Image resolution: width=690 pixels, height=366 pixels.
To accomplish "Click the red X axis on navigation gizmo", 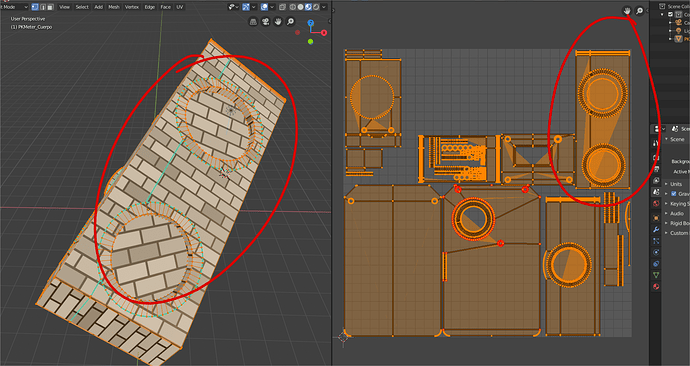I will tap(324, 33).
